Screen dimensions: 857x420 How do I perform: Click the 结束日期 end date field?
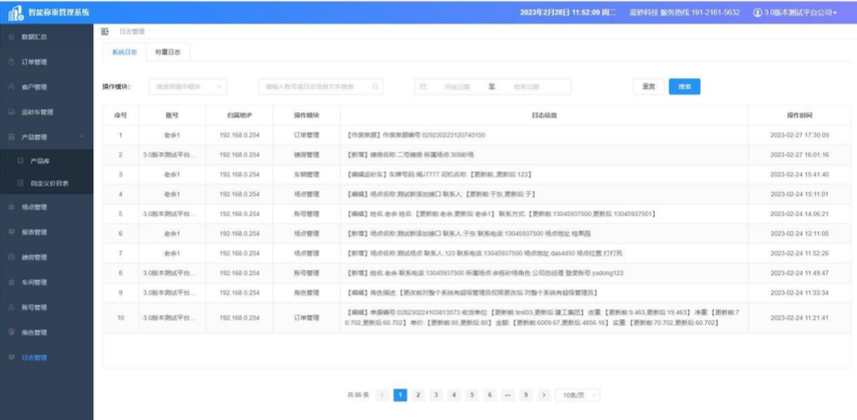click(x=526, y=86)
